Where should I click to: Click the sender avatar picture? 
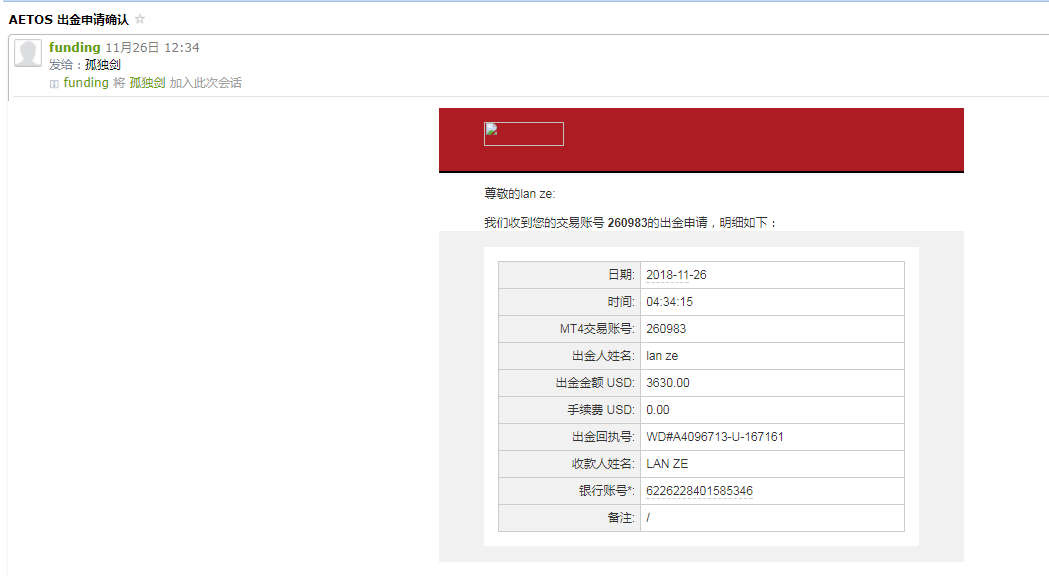point(28,54)
